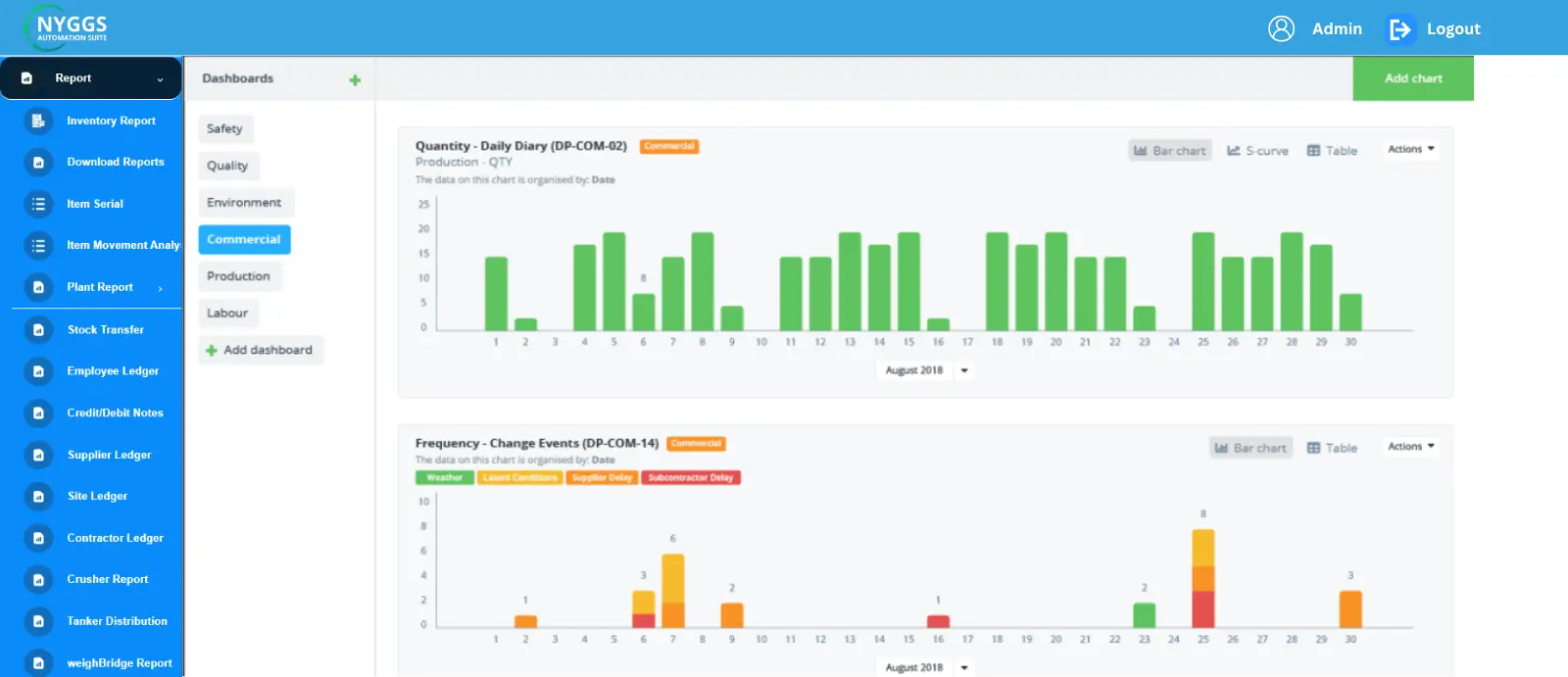Screen dimensions: 1568x677
Task: Click the Download Reports sidebar icon
Action: coord(38,163)
